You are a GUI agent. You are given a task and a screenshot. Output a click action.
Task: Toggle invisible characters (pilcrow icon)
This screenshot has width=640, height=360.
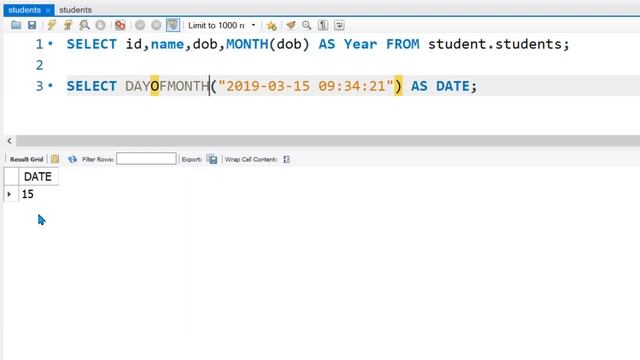[x=323, y=25]
